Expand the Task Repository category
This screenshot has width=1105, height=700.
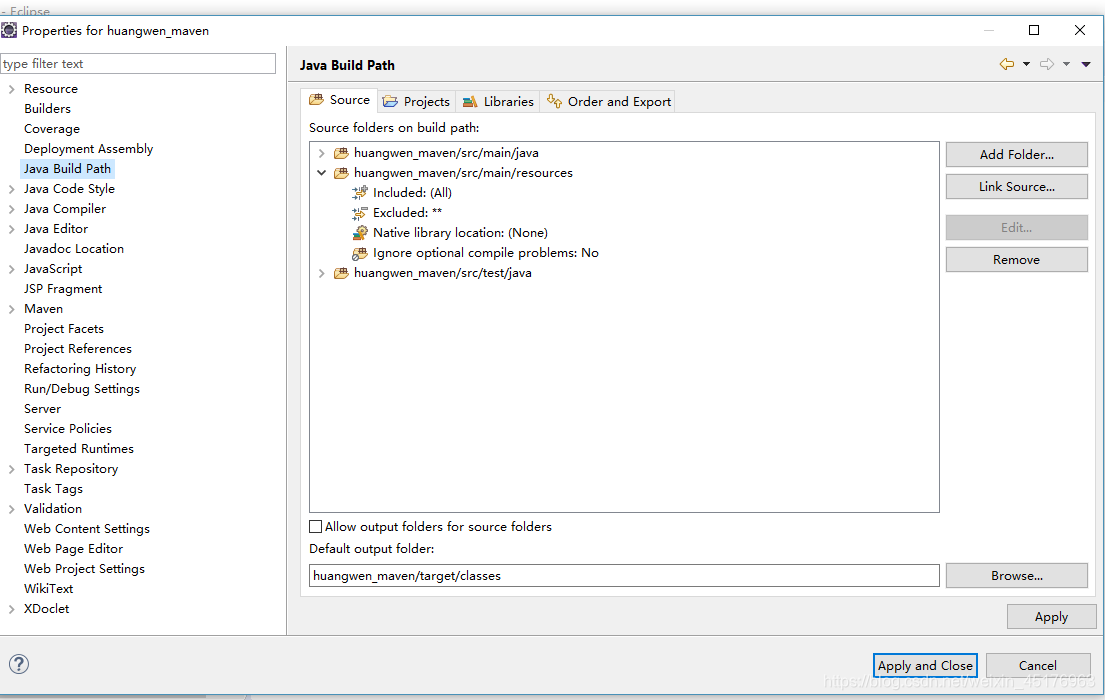pos(11,469)
